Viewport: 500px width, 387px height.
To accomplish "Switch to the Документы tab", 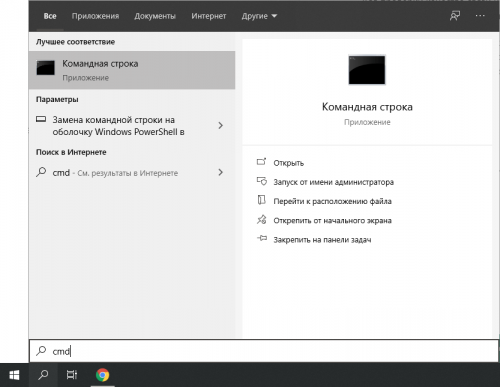I will [155, 16].
